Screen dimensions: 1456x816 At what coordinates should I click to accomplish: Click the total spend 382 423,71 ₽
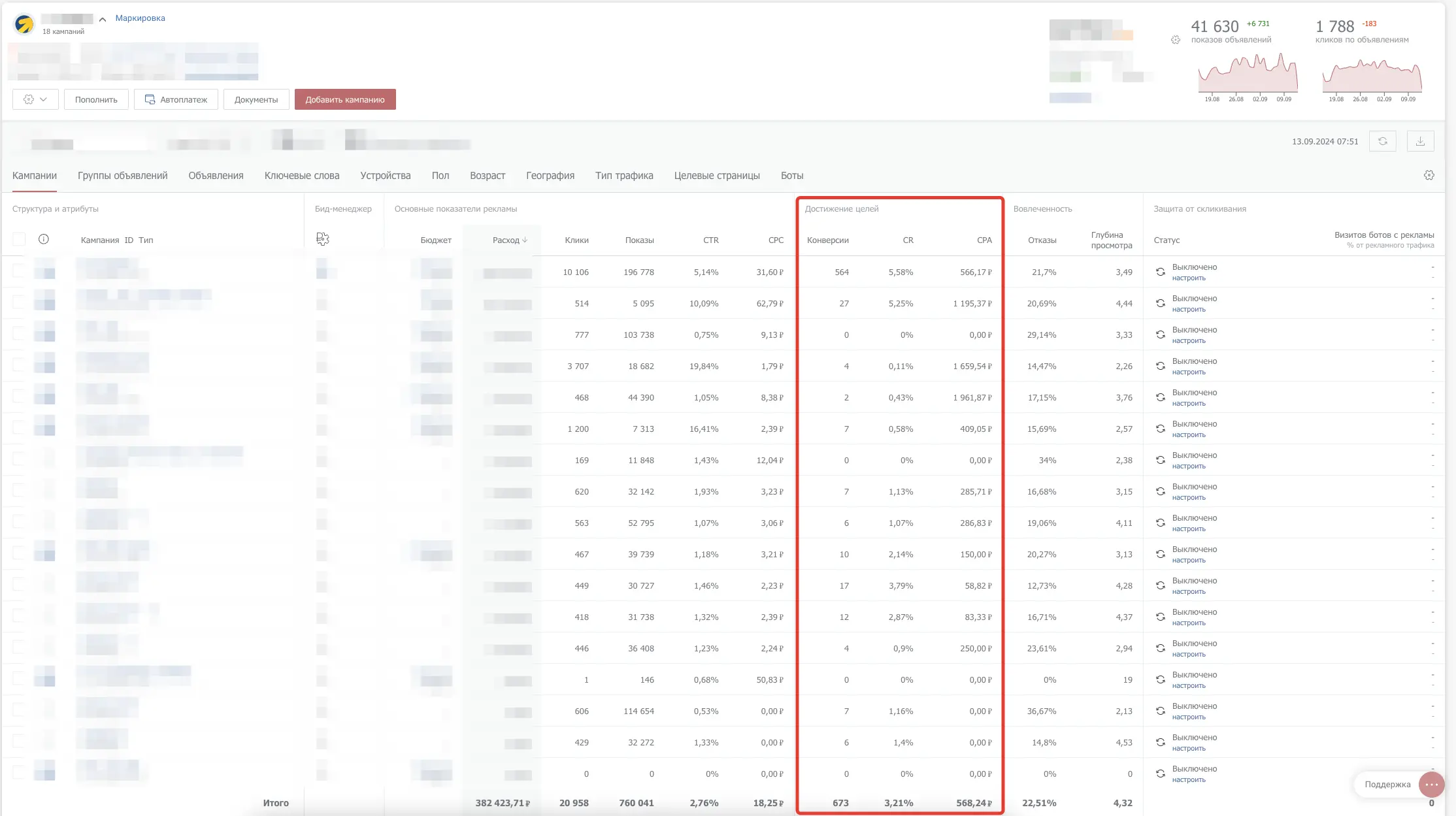pos(503,803)
